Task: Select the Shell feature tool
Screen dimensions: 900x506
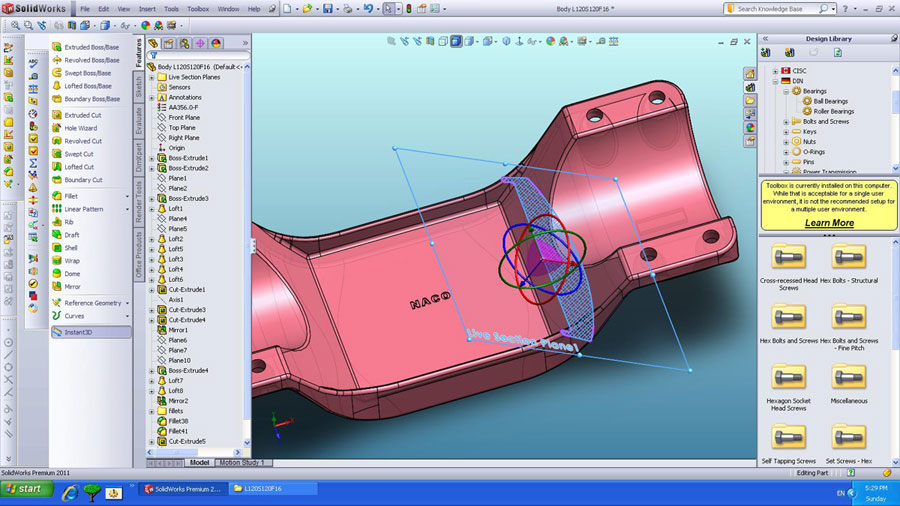Action: [64, 248]
